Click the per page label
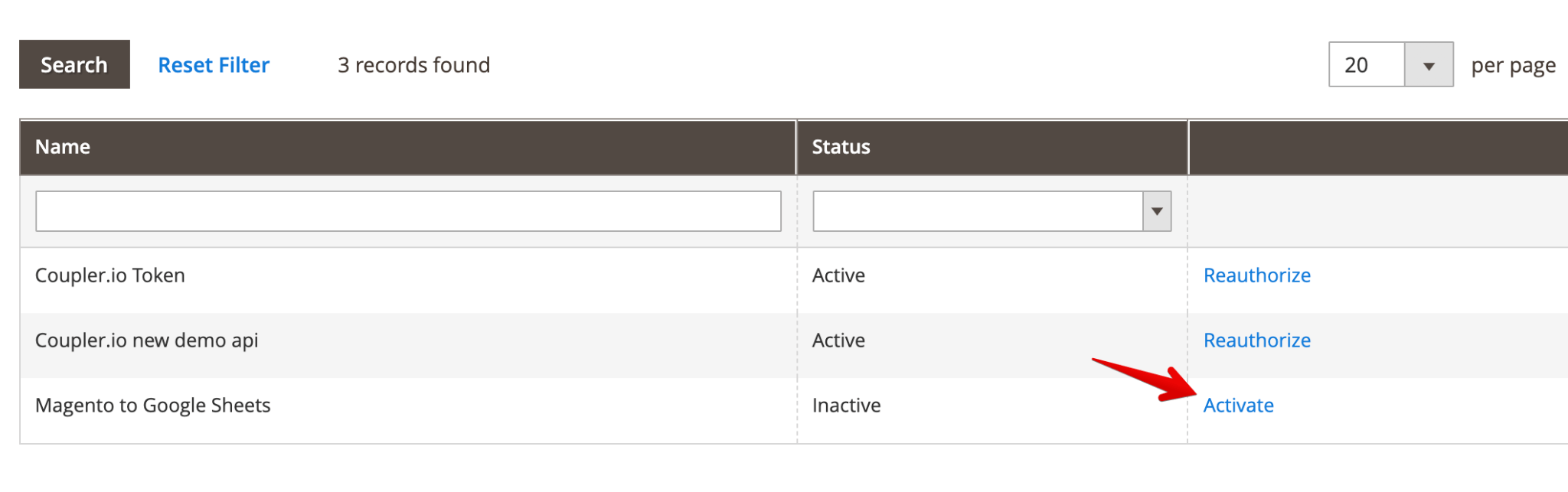 [1512, 64]
